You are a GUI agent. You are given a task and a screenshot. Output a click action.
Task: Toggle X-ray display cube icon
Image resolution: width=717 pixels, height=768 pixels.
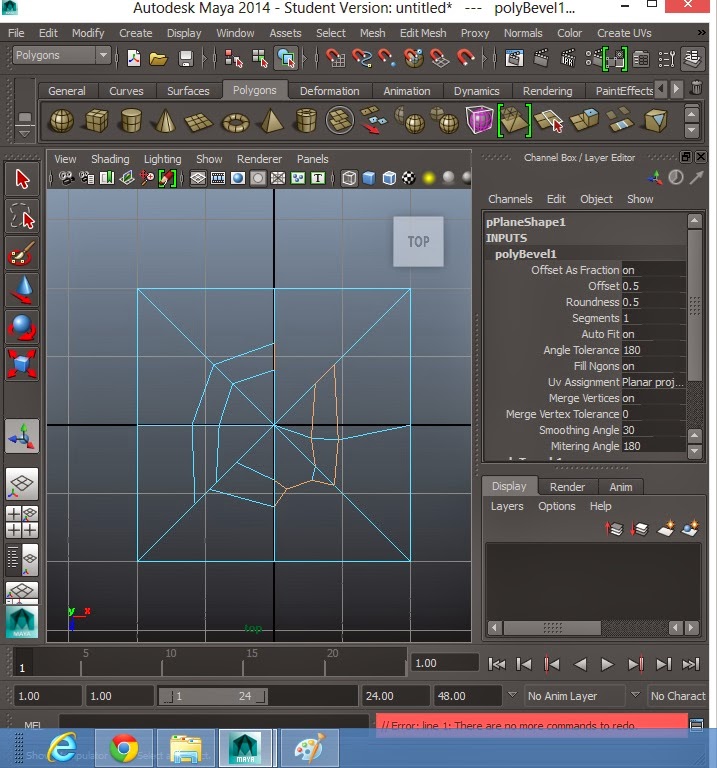tap(389, 178)
